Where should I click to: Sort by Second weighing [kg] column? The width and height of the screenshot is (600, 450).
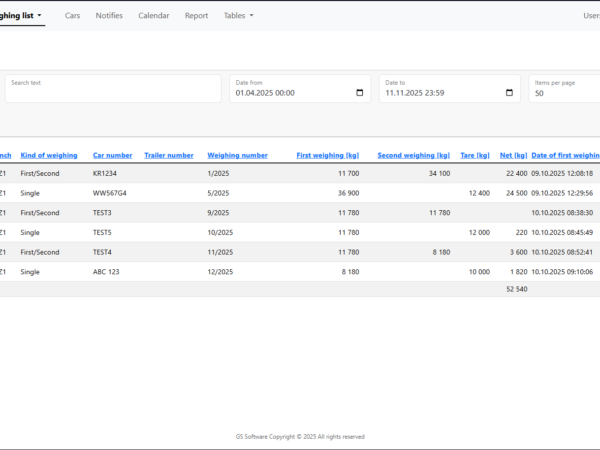pos(414,155)
